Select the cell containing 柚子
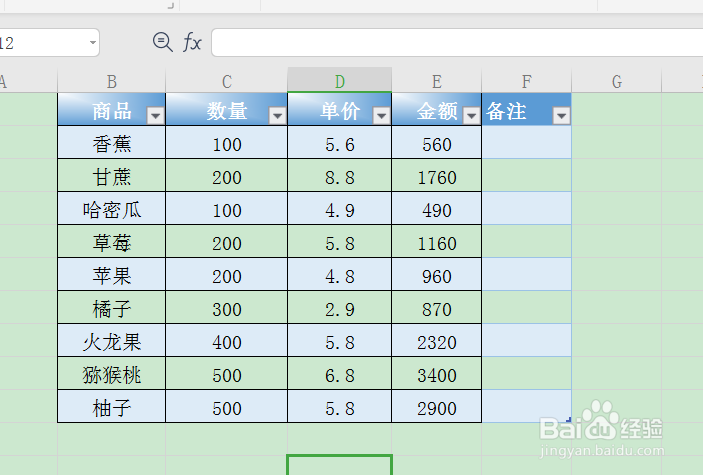The height and width of the screenshot is (475, 703). [112, 406]
